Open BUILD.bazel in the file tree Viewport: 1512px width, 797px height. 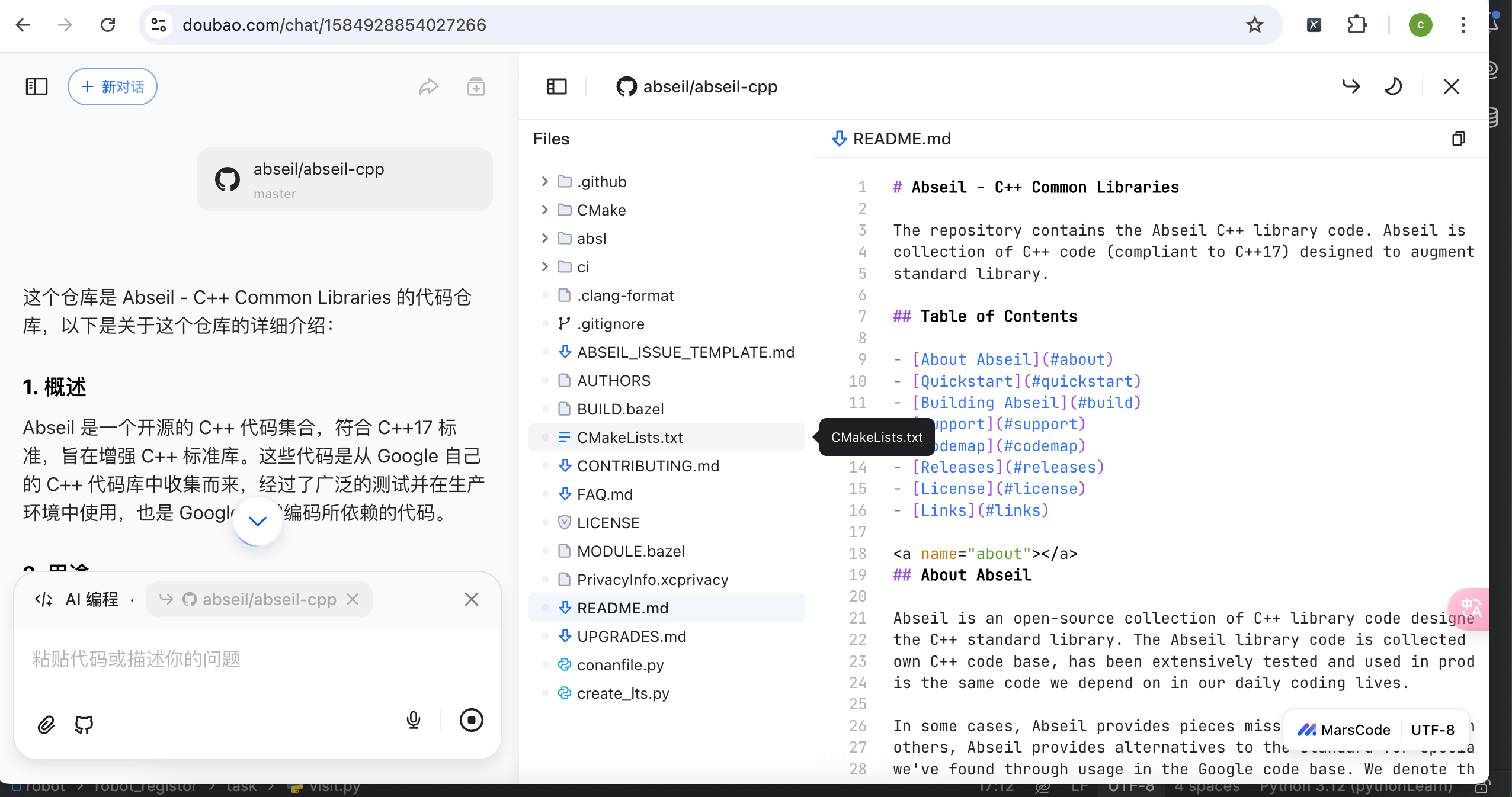pos(667,409)
